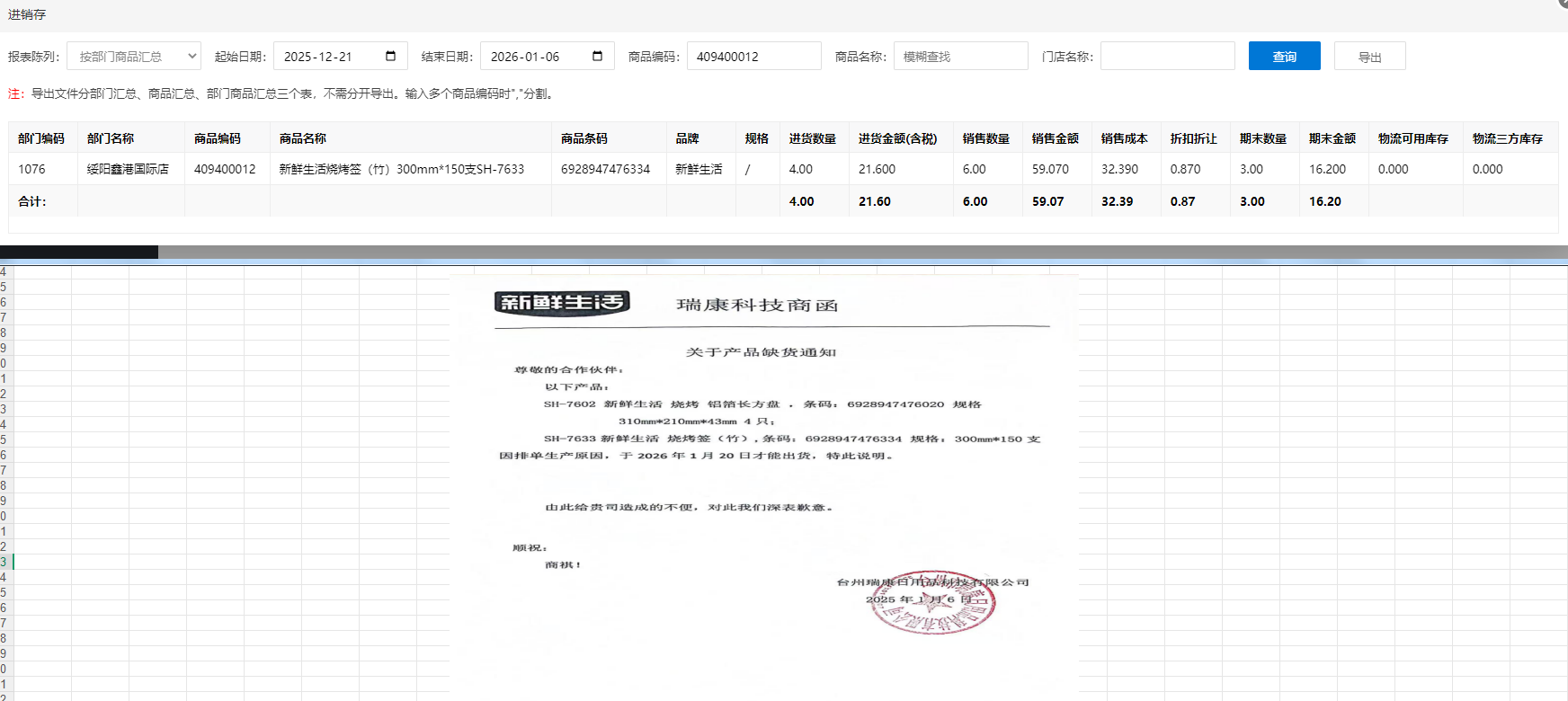Click the 导出 export button
Screen dimensions: 1568x701
point(1369,56)
